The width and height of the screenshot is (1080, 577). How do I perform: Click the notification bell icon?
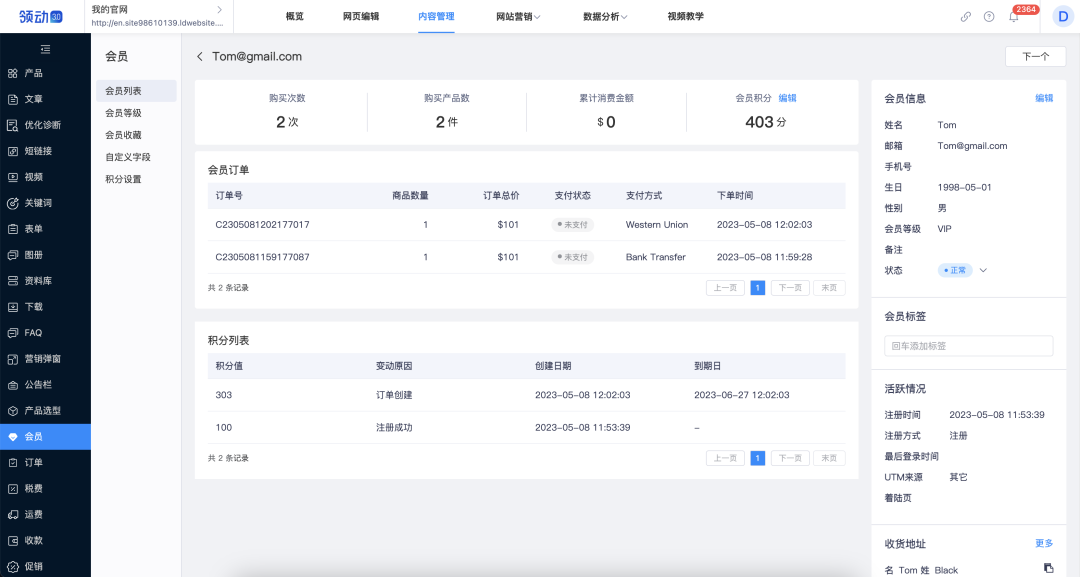click(1014, 17)
